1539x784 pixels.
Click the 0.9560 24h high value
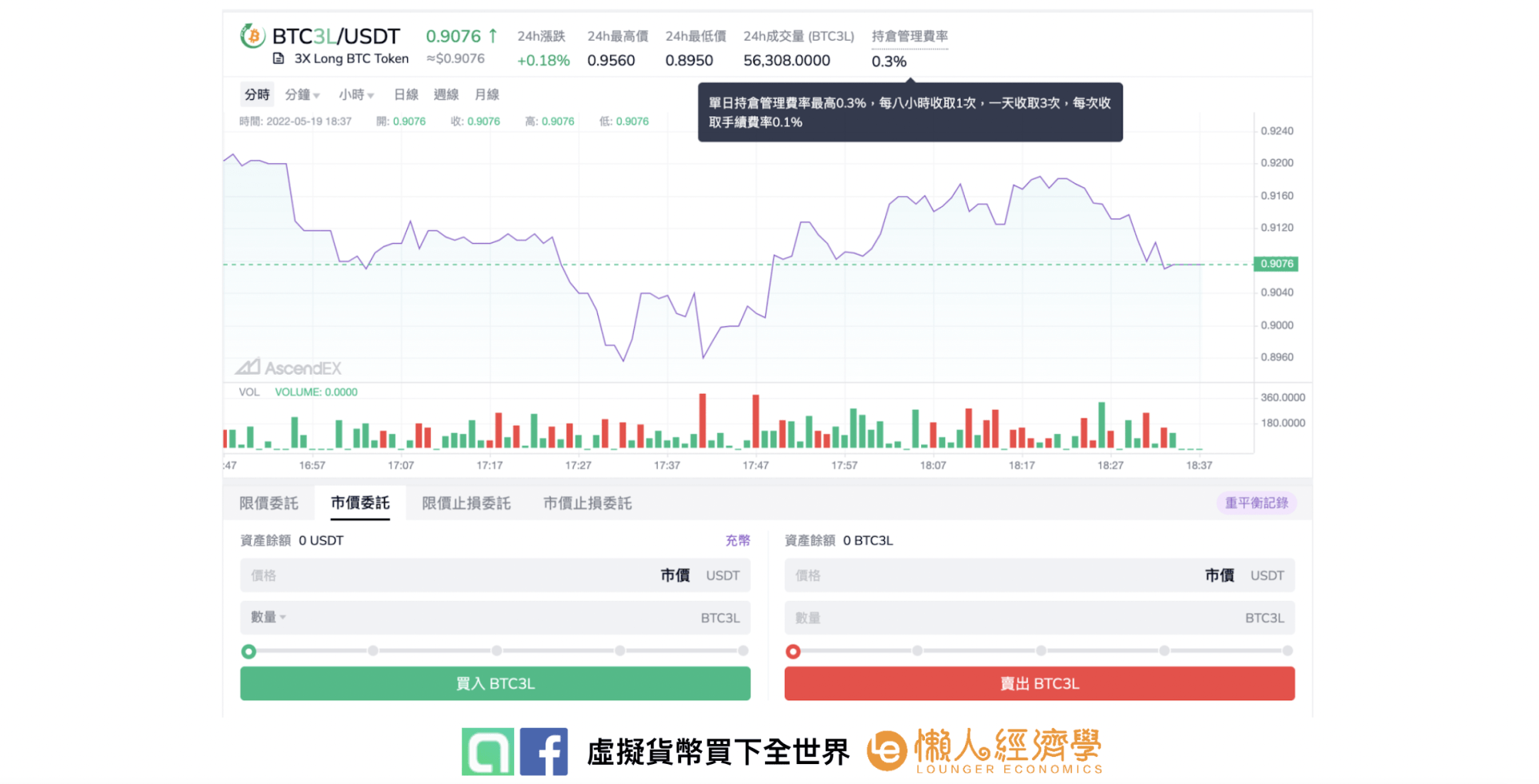tap(611, 61)
